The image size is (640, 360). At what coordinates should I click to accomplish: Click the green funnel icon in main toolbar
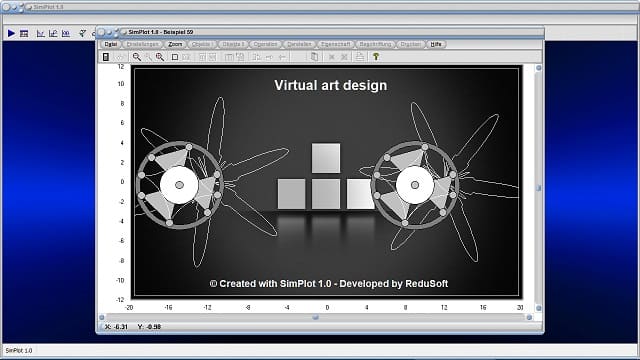pyautogui.click(x=82, y=33)
